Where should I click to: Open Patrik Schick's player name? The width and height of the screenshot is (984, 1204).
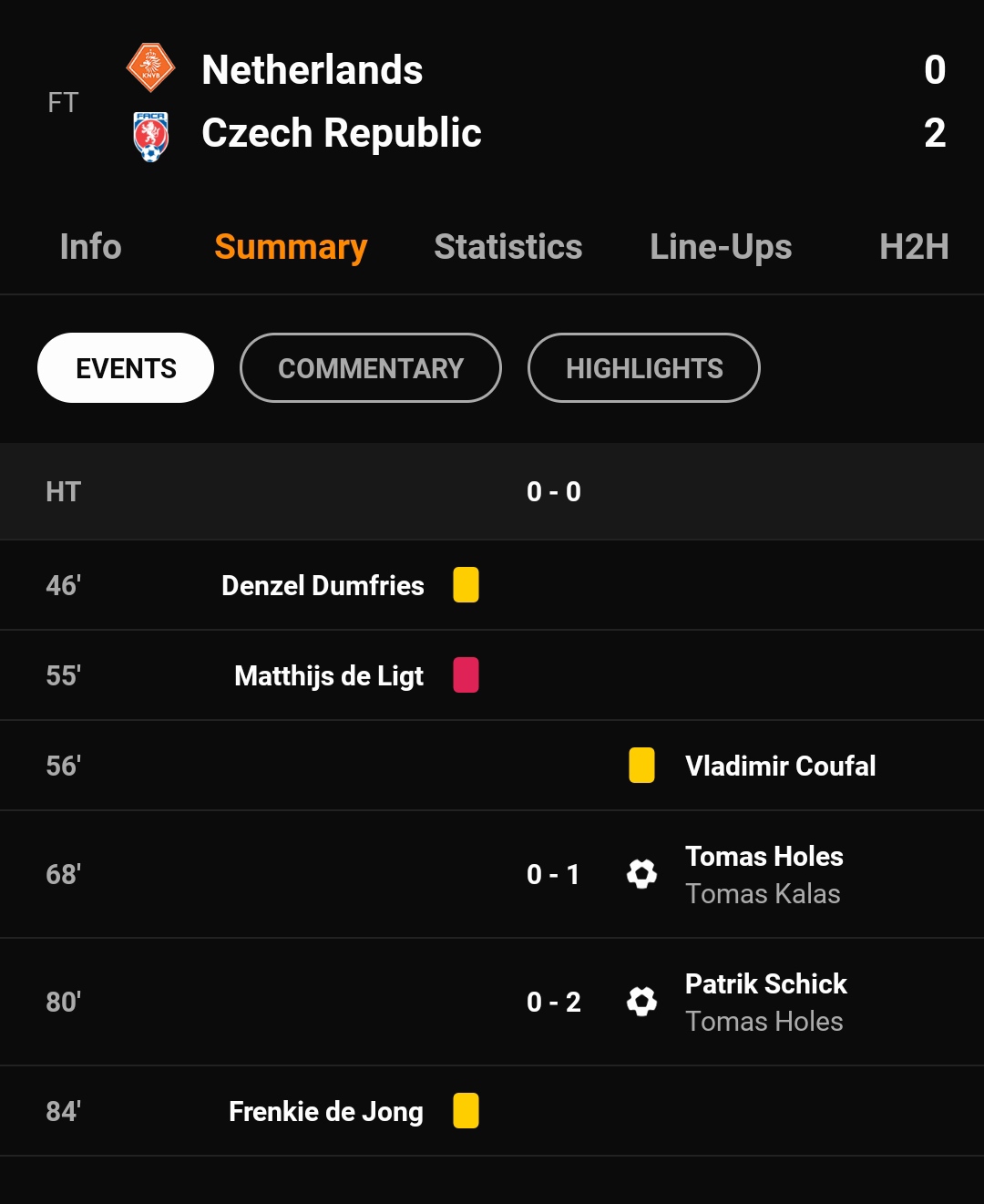tap(765, 983)
